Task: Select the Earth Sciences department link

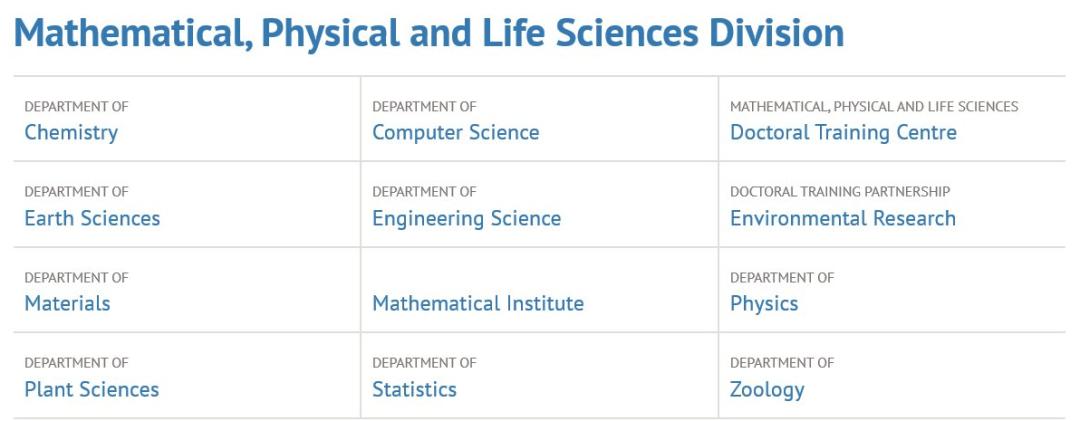Action: point(92,218)
